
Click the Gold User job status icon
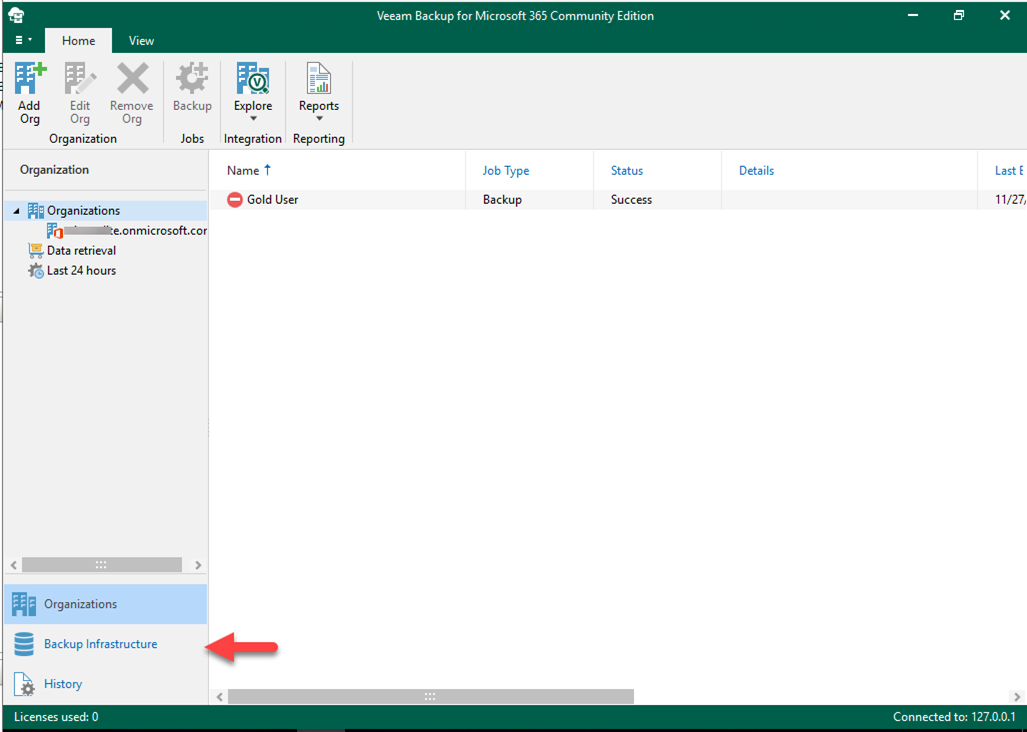coord(234,200)
